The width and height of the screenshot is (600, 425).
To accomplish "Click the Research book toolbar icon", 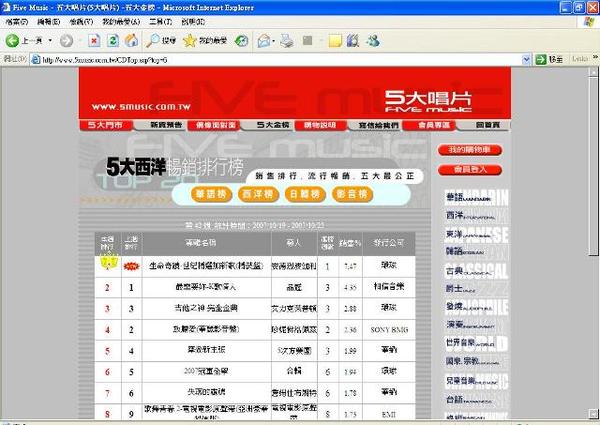I will [353, 41].
